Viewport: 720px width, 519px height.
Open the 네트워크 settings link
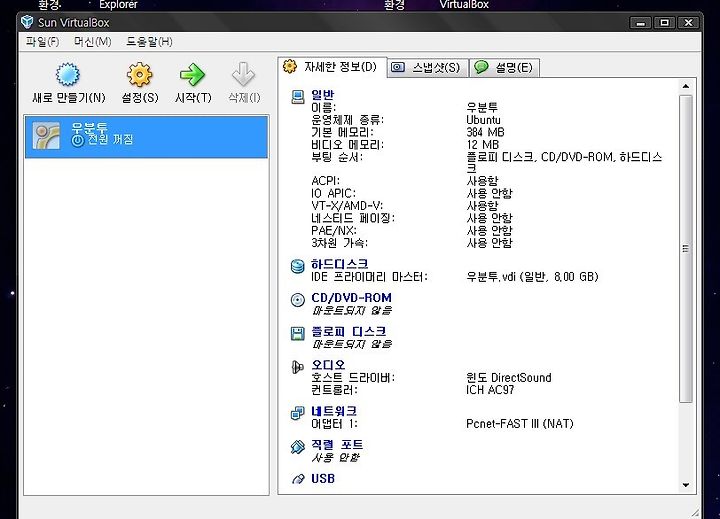click(334, 411)
